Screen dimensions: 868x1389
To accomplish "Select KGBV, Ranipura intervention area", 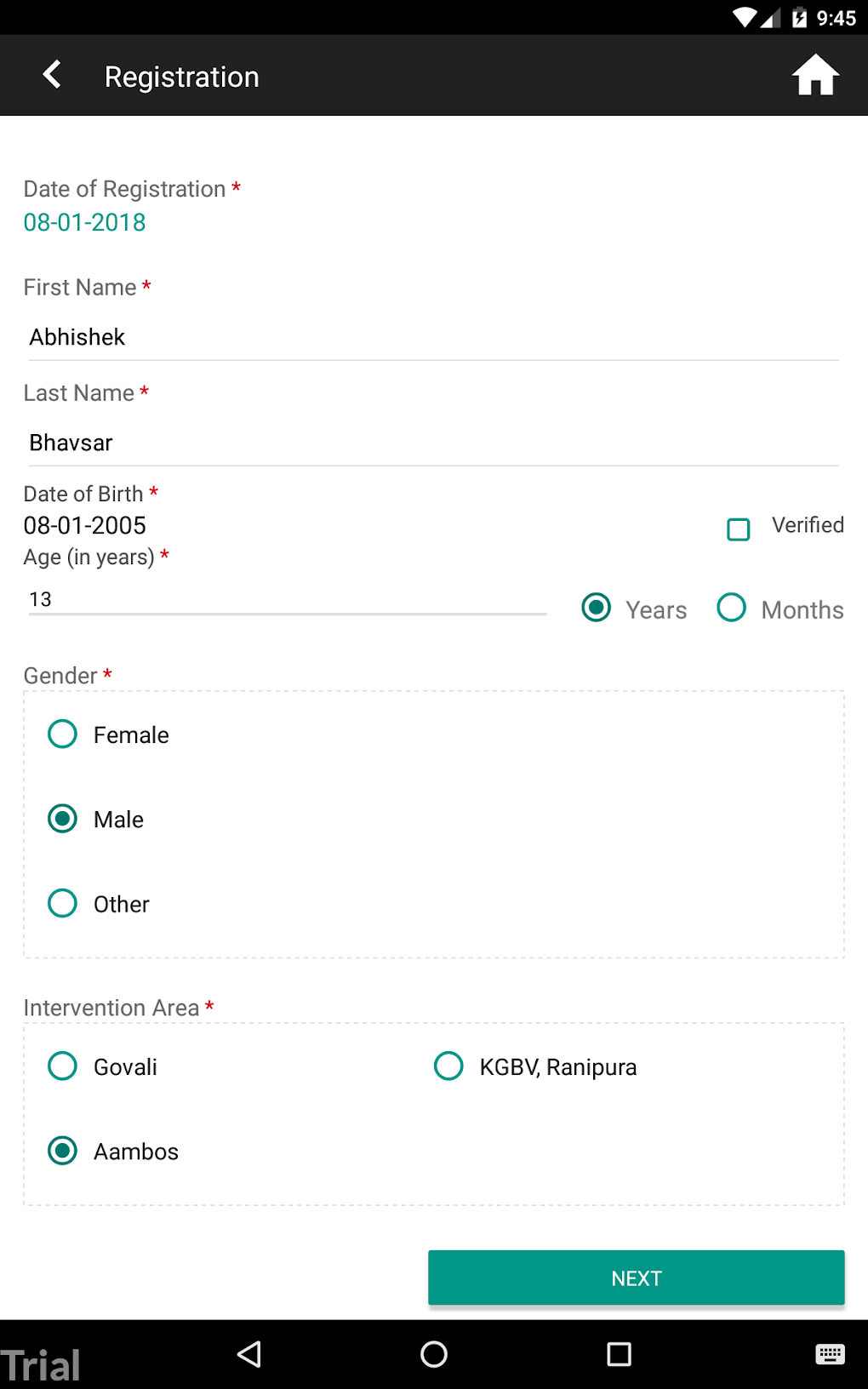I will [x=448, y=1066].
